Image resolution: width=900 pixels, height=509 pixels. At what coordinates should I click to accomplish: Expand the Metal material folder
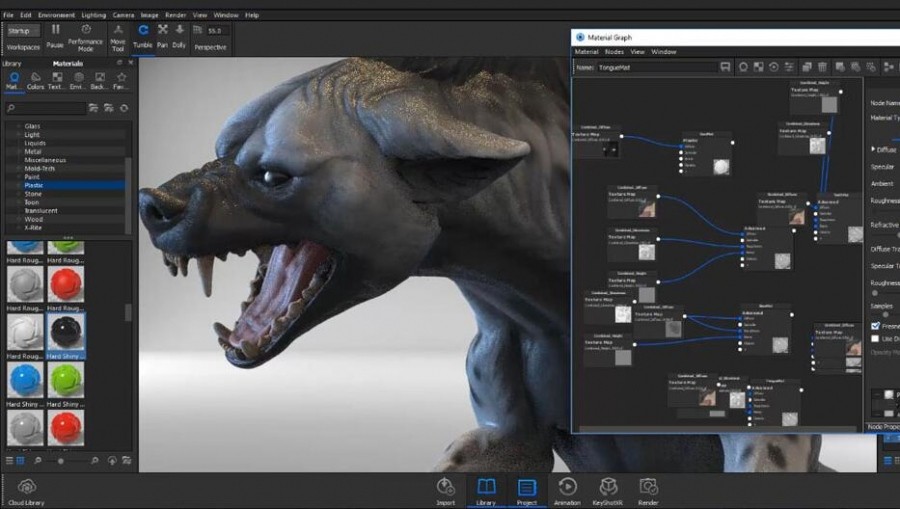point(19,151)
